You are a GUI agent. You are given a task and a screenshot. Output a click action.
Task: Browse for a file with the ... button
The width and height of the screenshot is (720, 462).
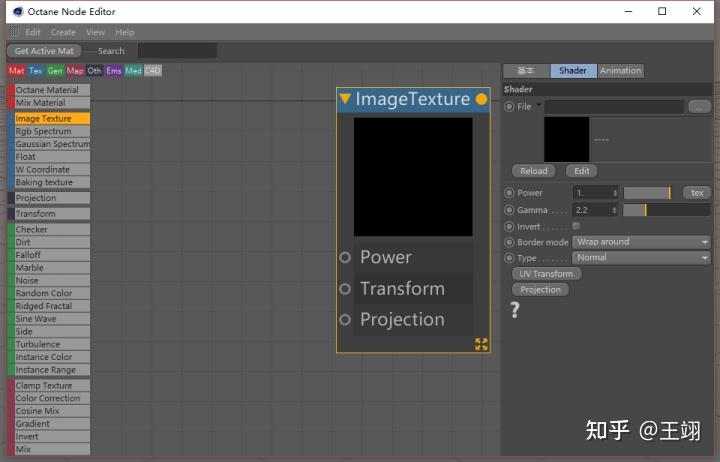699,106
